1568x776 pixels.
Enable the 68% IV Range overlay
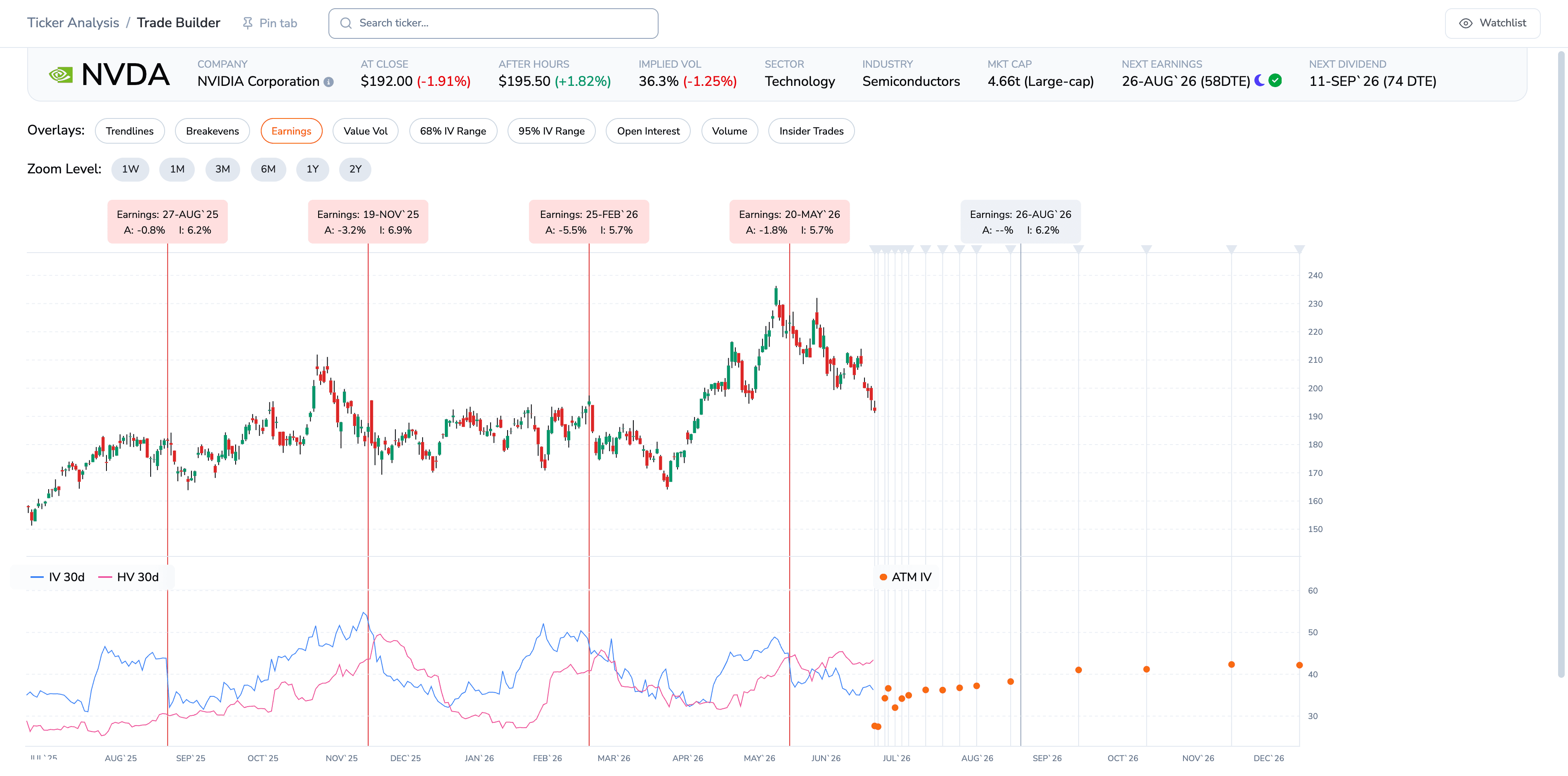click(453, 131)
